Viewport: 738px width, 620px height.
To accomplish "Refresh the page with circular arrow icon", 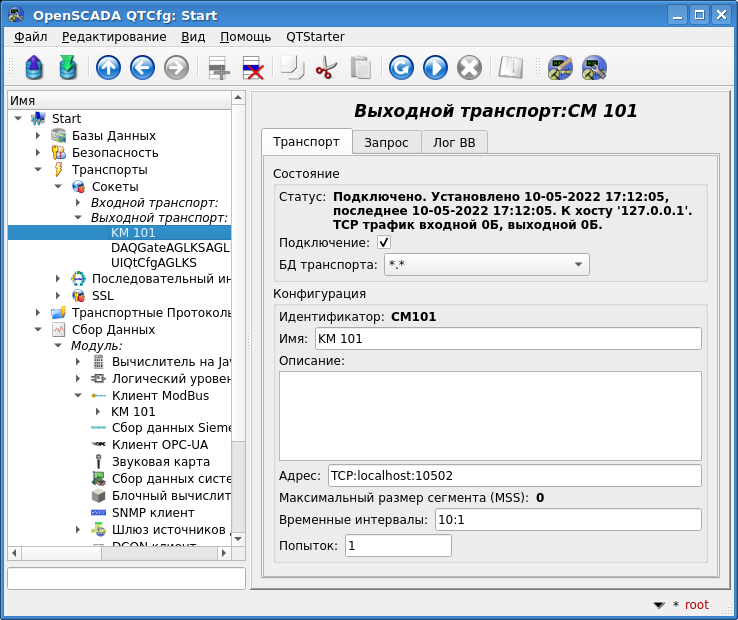I will click(401, 67).
